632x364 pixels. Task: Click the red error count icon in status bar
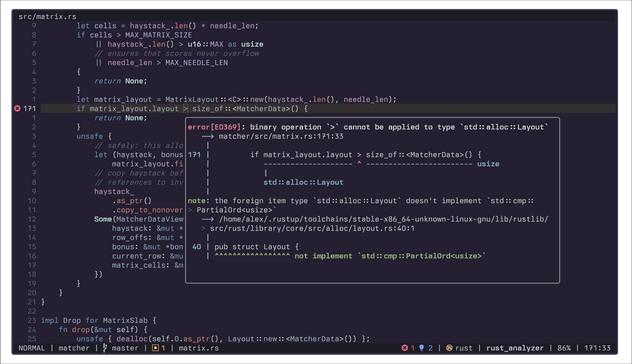[405, 348]
